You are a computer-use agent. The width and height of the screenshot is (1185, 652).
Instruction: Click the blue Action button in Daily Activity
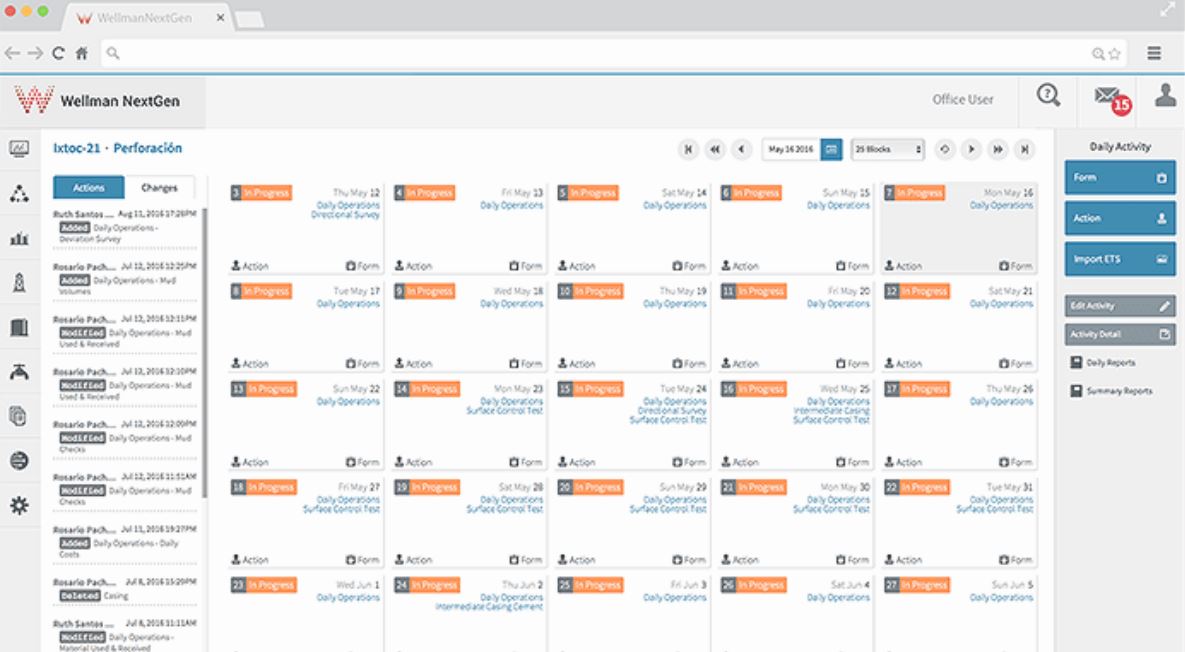pyautogui.click(x=1120, y=218)
